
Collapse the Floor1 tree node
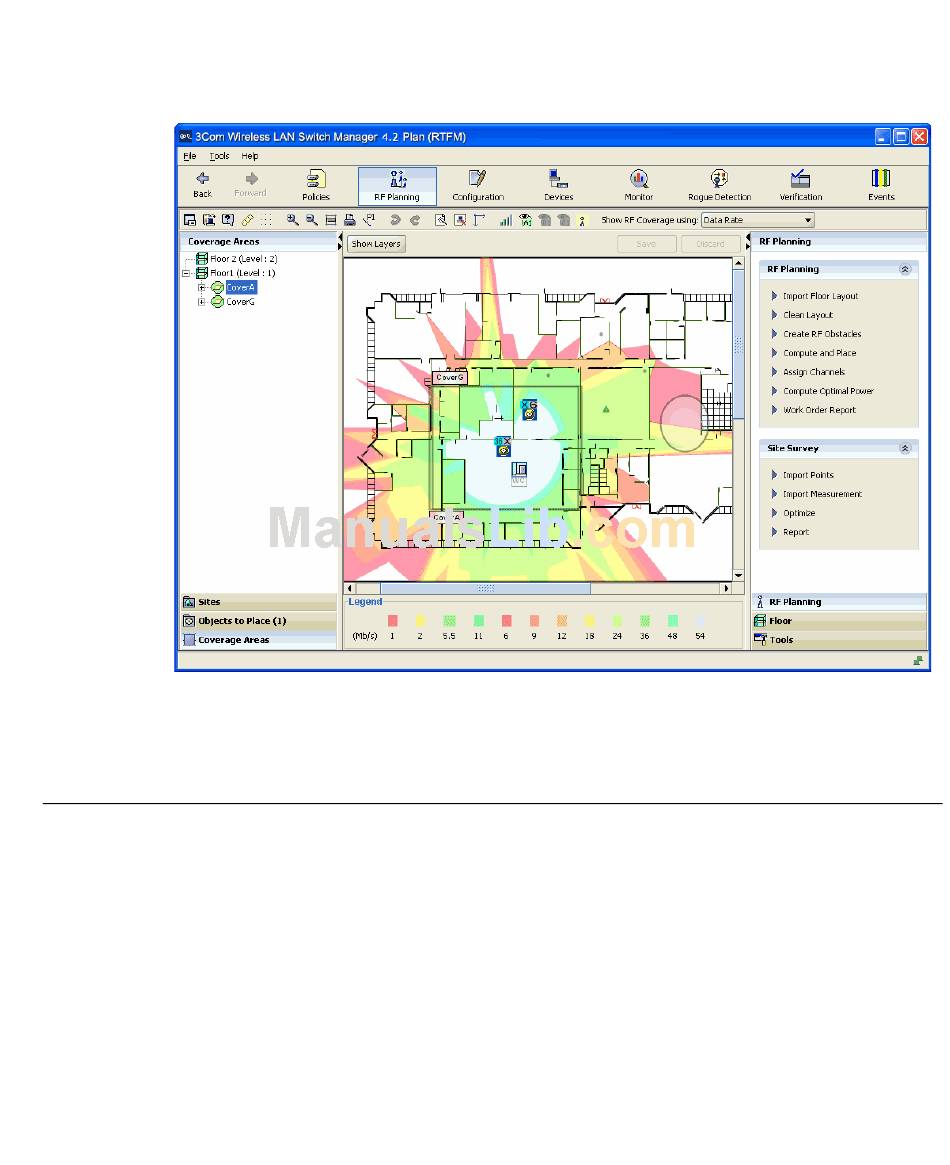pos(186,273)
